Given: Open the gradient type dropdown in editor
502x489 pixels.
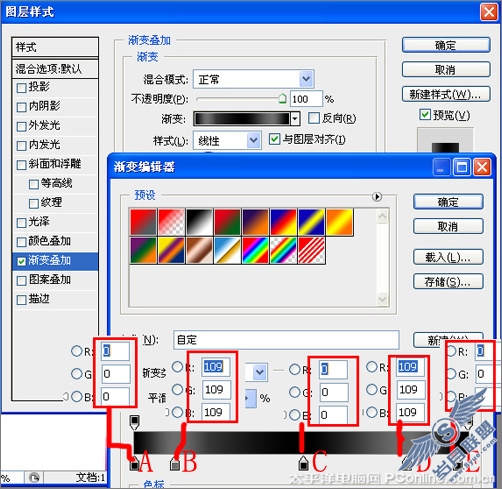Looking at the screenshot, I should pos(260,372).
